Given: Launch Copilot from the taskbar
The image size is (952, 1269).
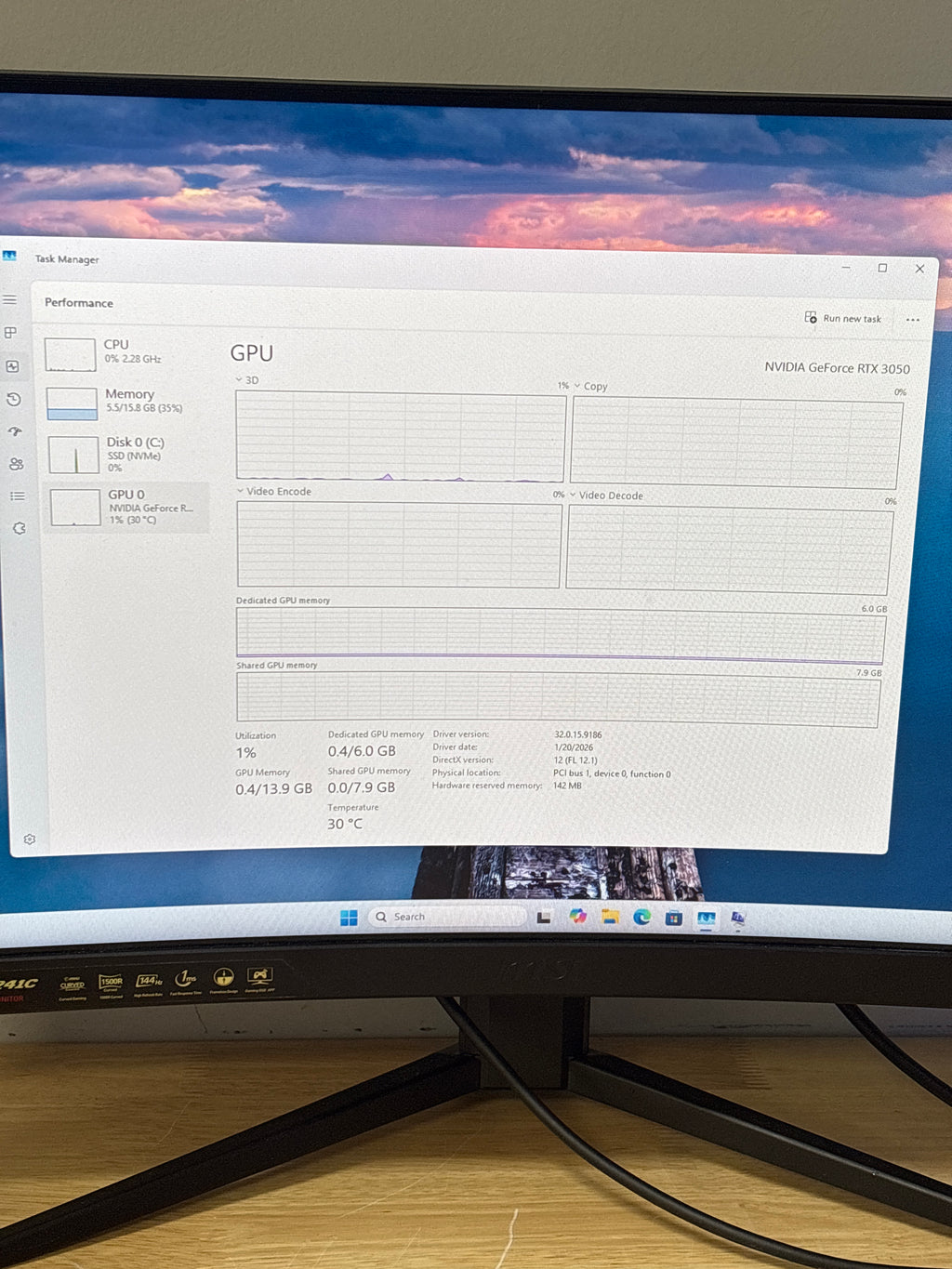Looking at the screenshot, I should pyautogui.click(x=577, y=917).
